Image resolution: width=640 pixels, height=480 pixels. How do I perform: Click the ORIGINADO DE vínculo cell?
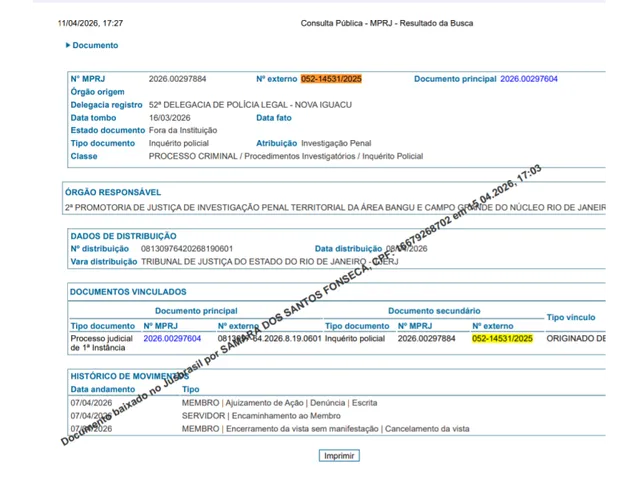pos(576,338)
